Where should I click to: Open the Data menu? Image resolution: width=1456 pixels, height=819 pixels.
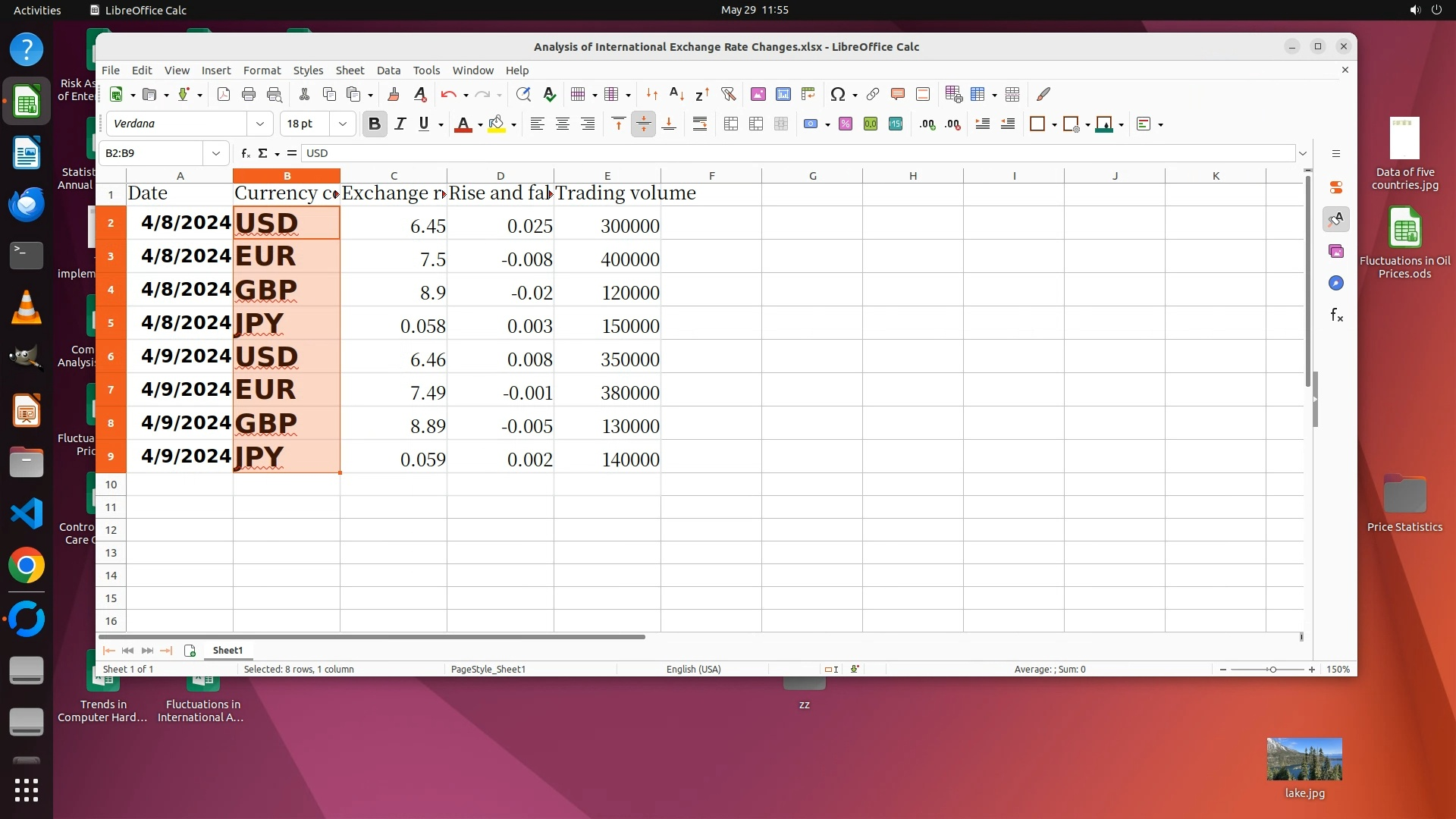[388, 70]
